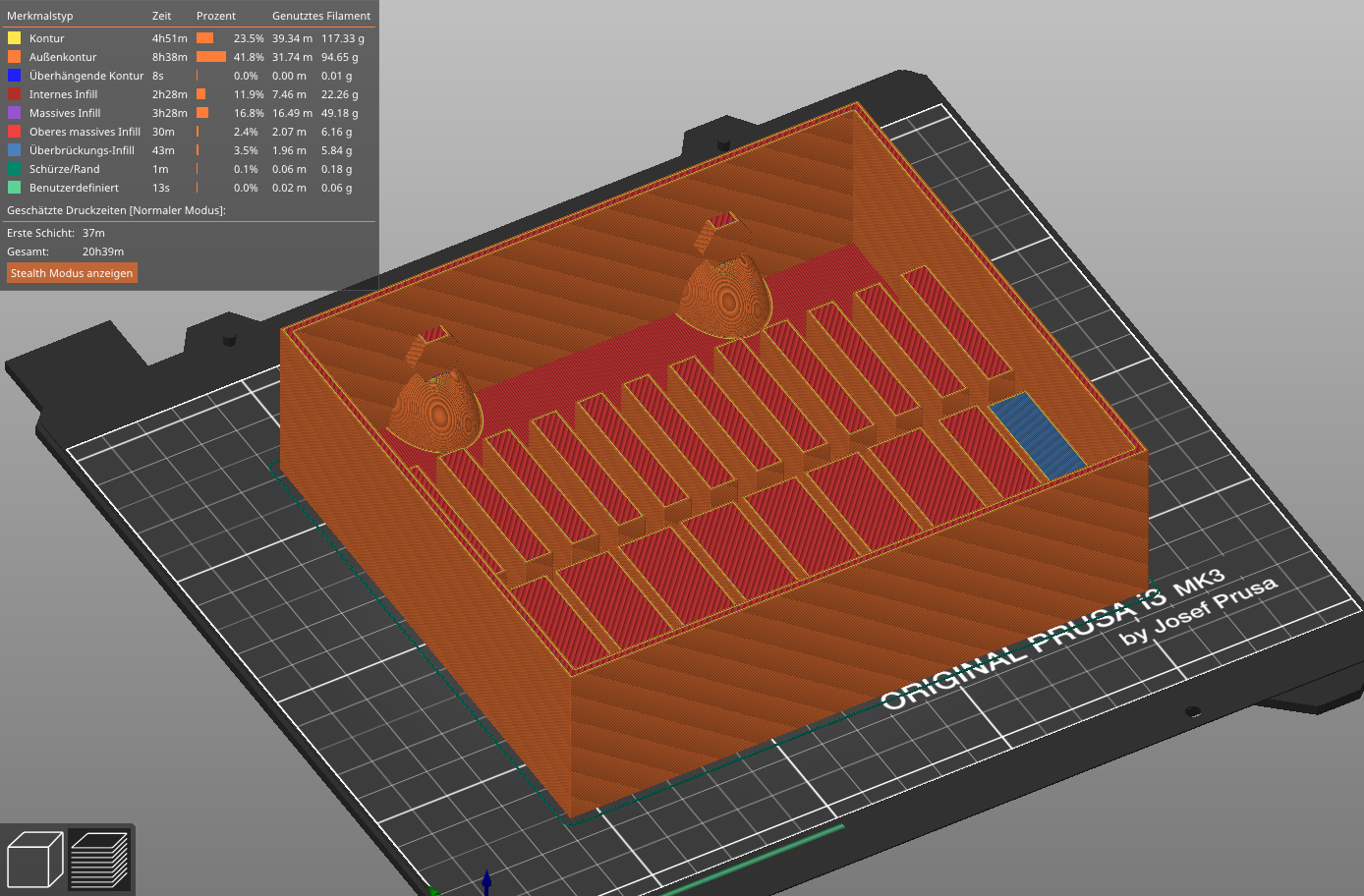This screenshot has width=1364, height=896.
Task: Click the Stealth Modus anzeigen button
Action: click(72, 273)
